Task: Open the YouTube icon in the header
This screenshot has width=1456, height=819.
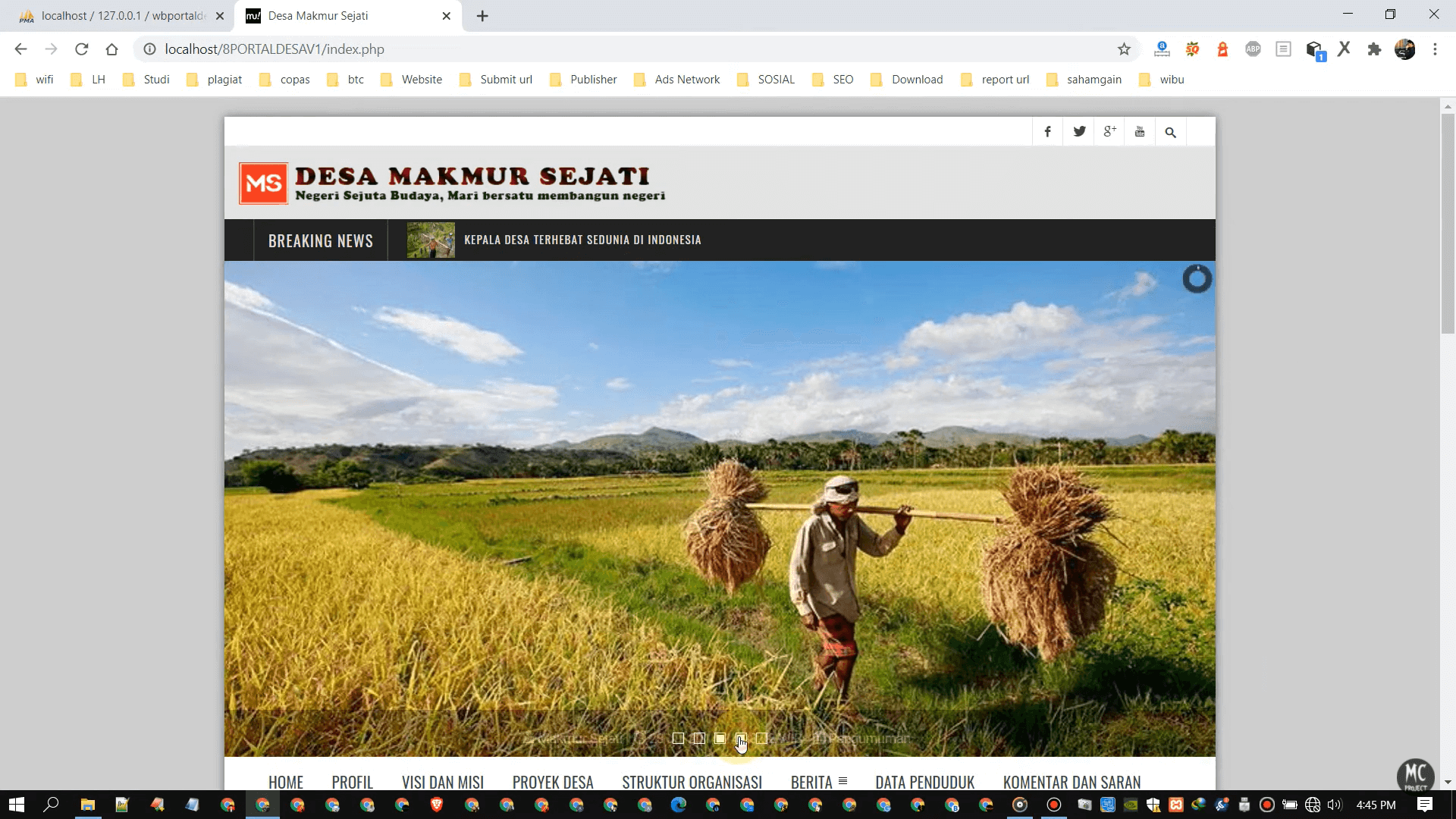Action: 1139,131
